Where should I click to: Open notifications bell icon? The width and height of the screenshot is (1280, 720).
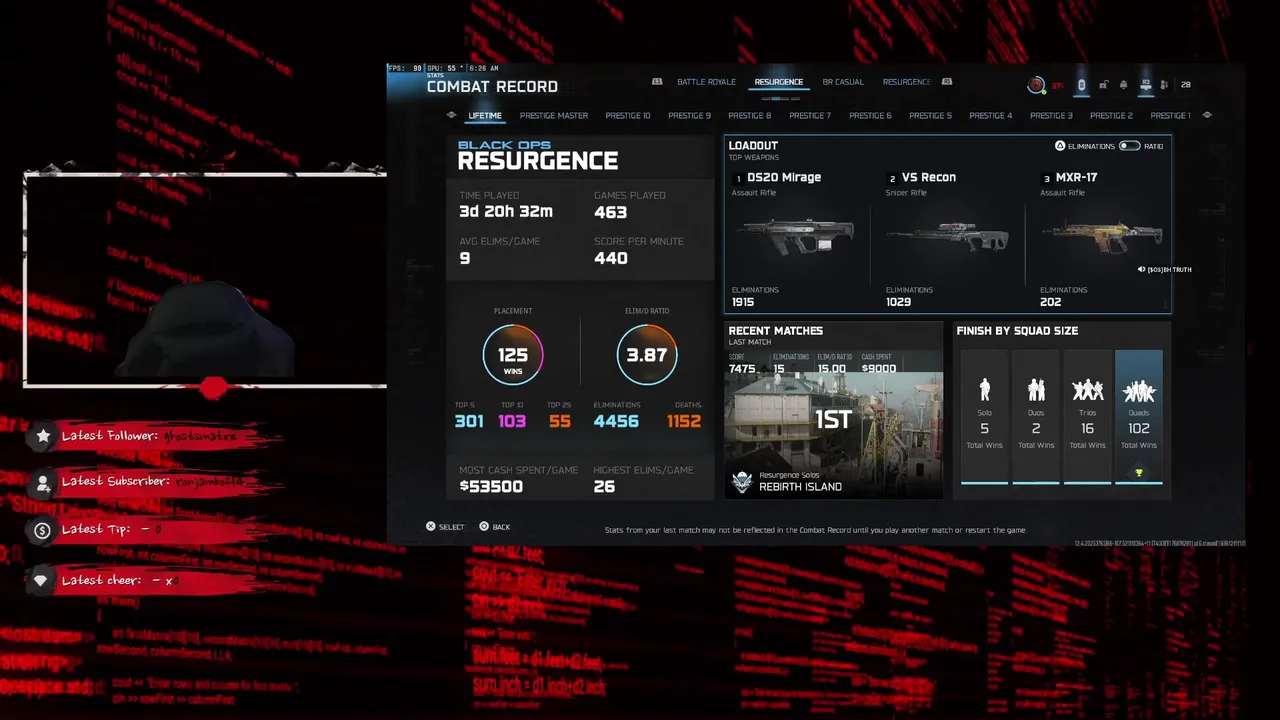coord(1123,85)
